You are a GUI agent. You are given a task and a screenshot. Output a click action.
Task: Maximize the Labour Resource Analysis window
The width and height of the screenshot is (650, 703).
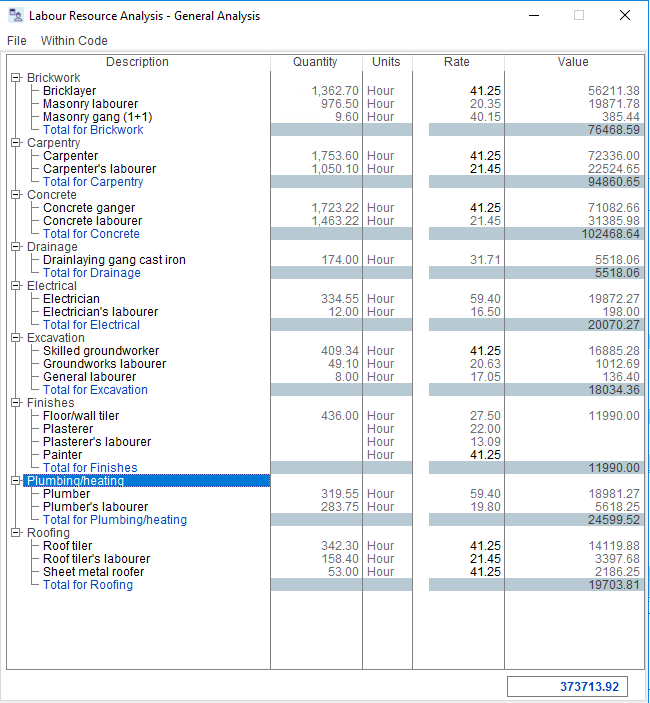pos(579,16)
